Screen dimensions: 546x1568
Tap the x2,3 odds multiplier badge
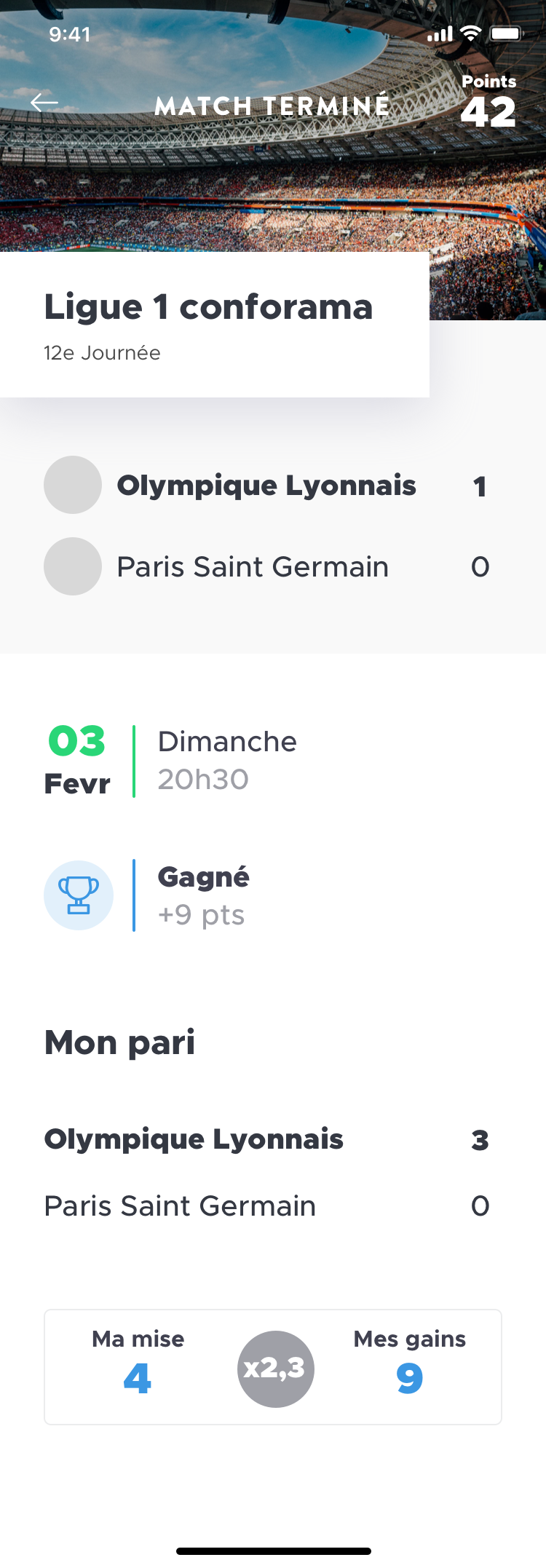pyautogui.click(x=275, y=1369)
